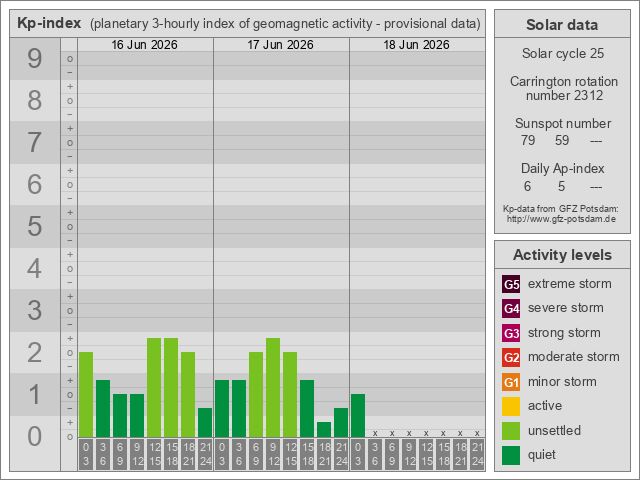Click 'Carrington rotation number 2312' text

564,88
